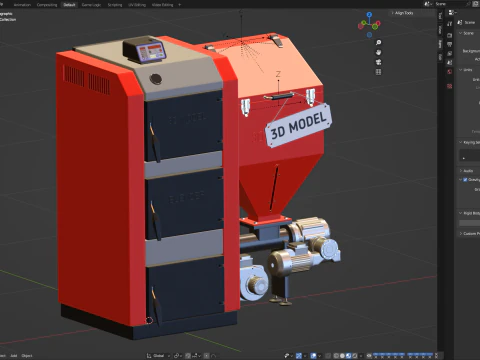This screenshot has width=480, height=360.
Task: Click the proportional editing falloff icon
Action: [213, 356]
